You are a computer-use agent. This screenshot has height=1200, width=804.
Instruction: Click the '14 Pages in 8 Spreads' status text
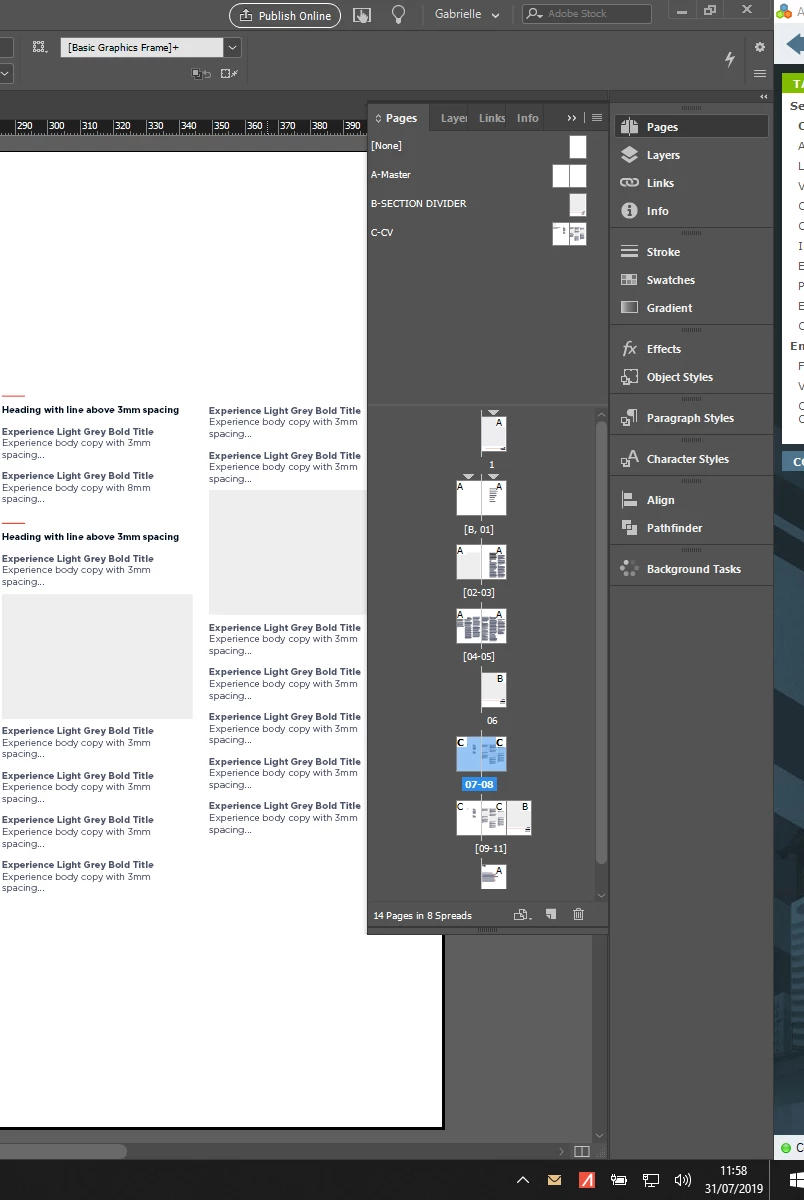[x=422, y=915]
